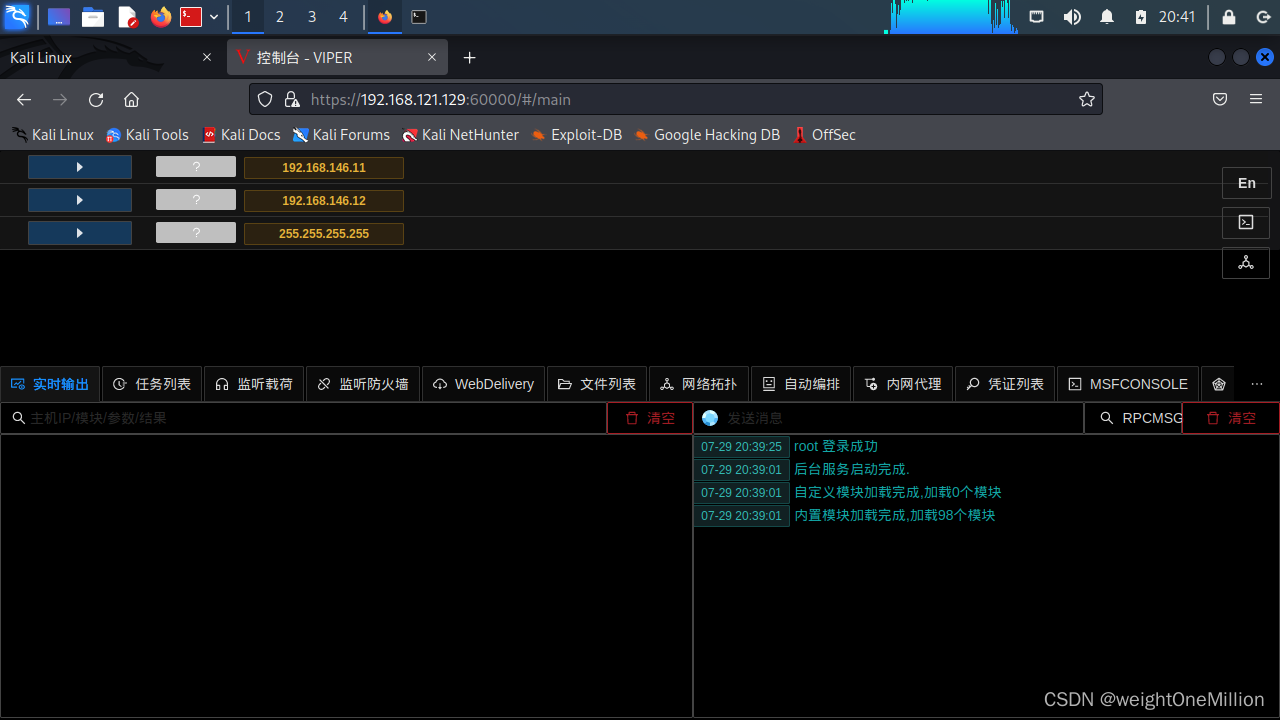Screen dimensions: 1280x720
Task: Open the Kali NetHunter bookmark
Action: (461, 135)
